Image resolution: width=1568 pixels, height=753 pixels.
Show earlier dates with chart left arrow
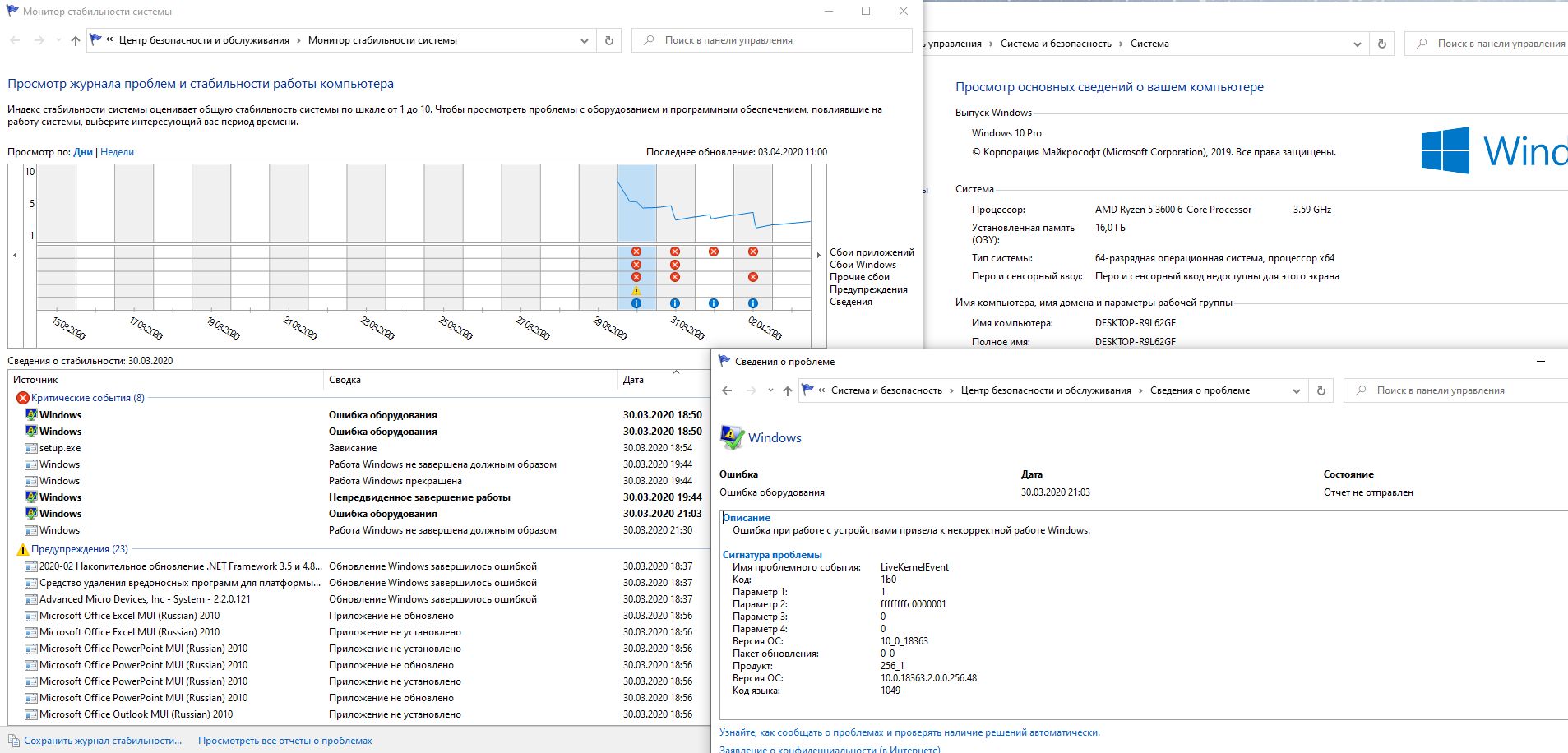click(15, 256)
